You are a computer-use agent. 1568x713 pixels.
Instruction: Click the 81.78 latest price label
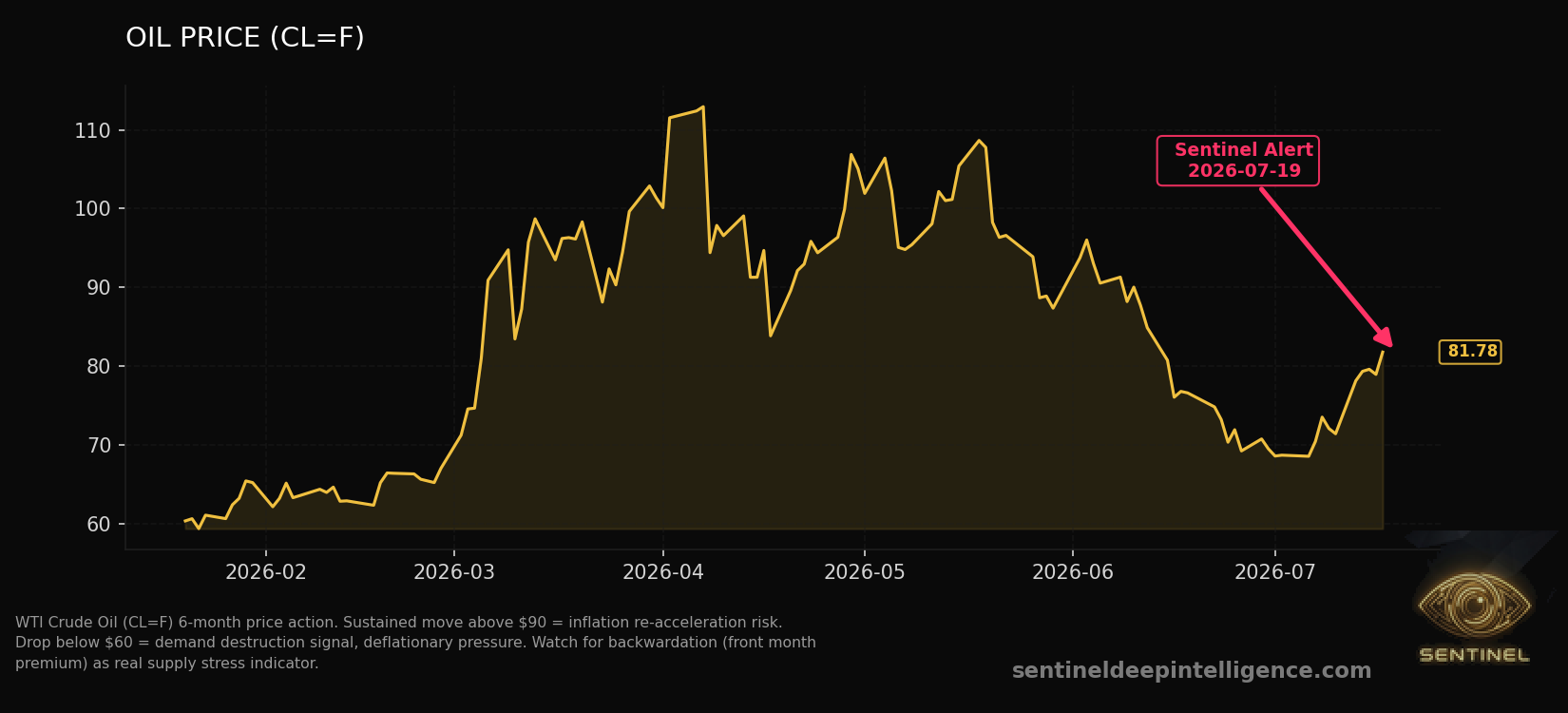point(1470,352)
